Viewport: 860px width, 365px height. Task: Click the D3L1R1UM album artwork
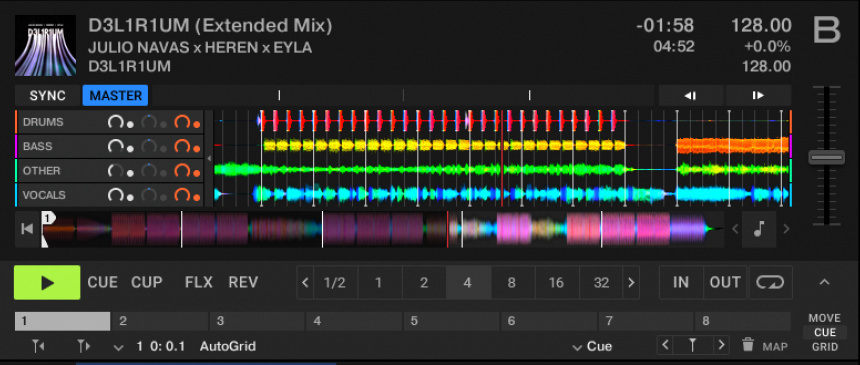click(x=46, y=45)
